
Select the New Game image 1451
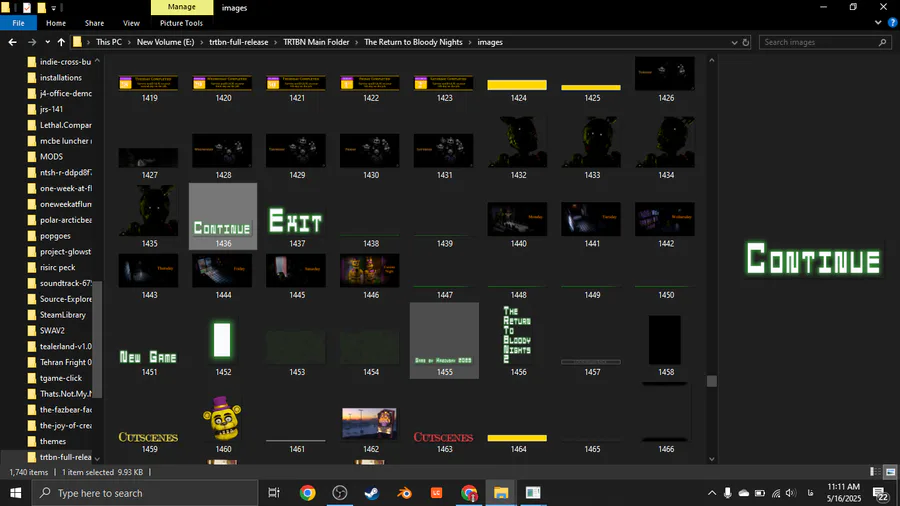point(149,358)
